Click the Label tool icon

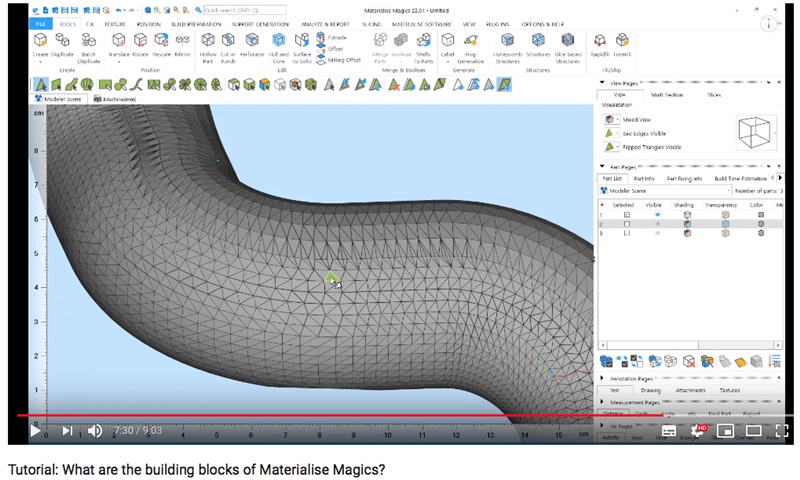pyautogui.click(x=448, y=41)
